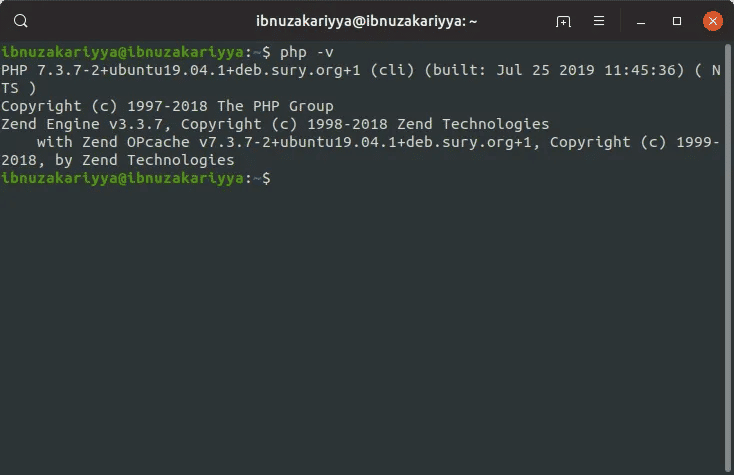Click the Zend Engine v3.3.7 line

[x=275, y=124]
